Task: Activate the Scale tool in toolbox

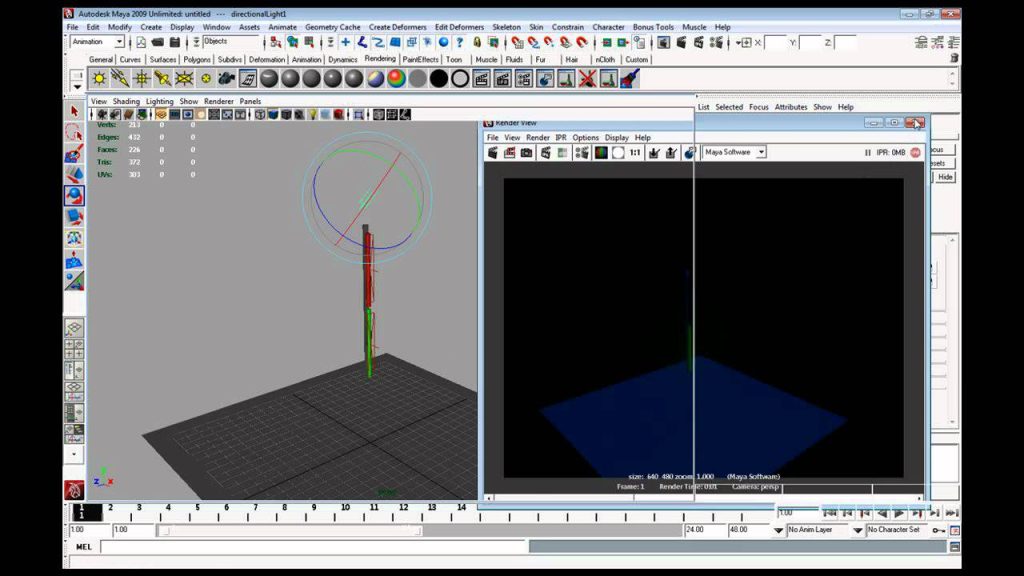Action: pyautogui.click(x=74, y=217)
